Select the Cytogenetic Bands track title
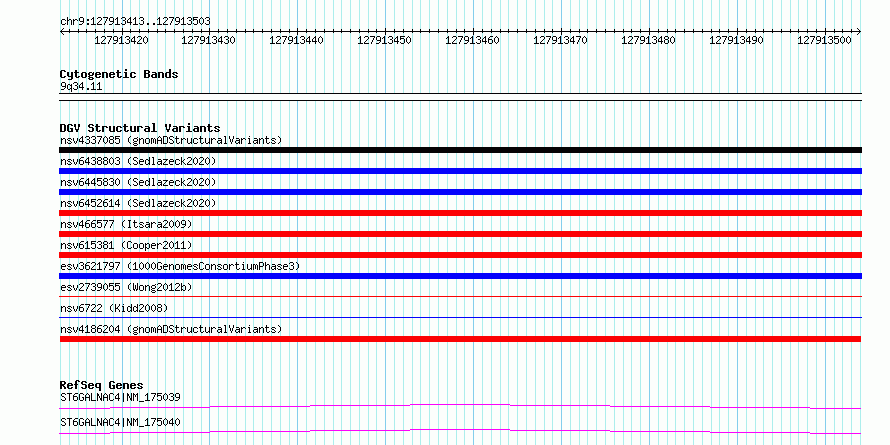The width and height of the screenshot is (890, 445). click(x=119, y=74)
